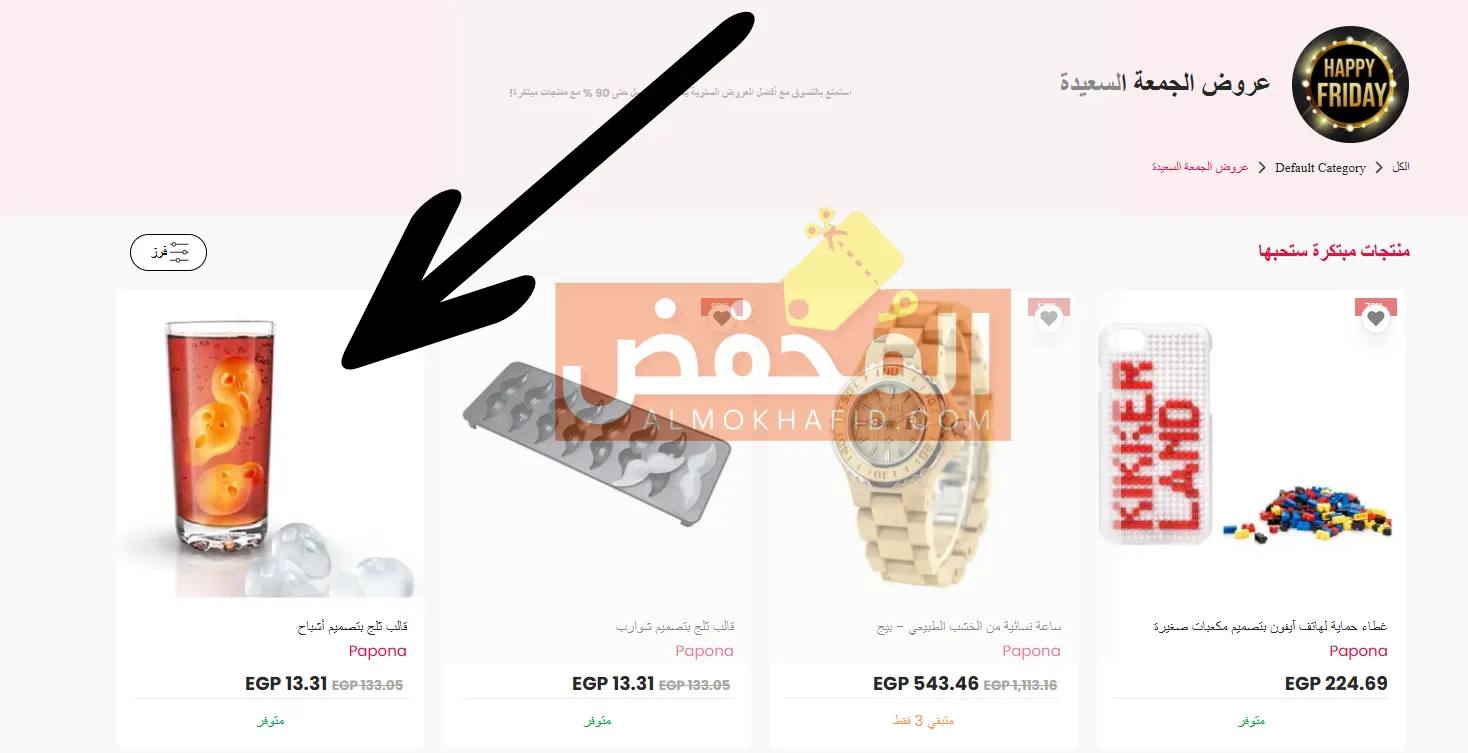Click Papona brand under ghost ice mold
The image size is (1468, 753).
click(x=378, y=651)
